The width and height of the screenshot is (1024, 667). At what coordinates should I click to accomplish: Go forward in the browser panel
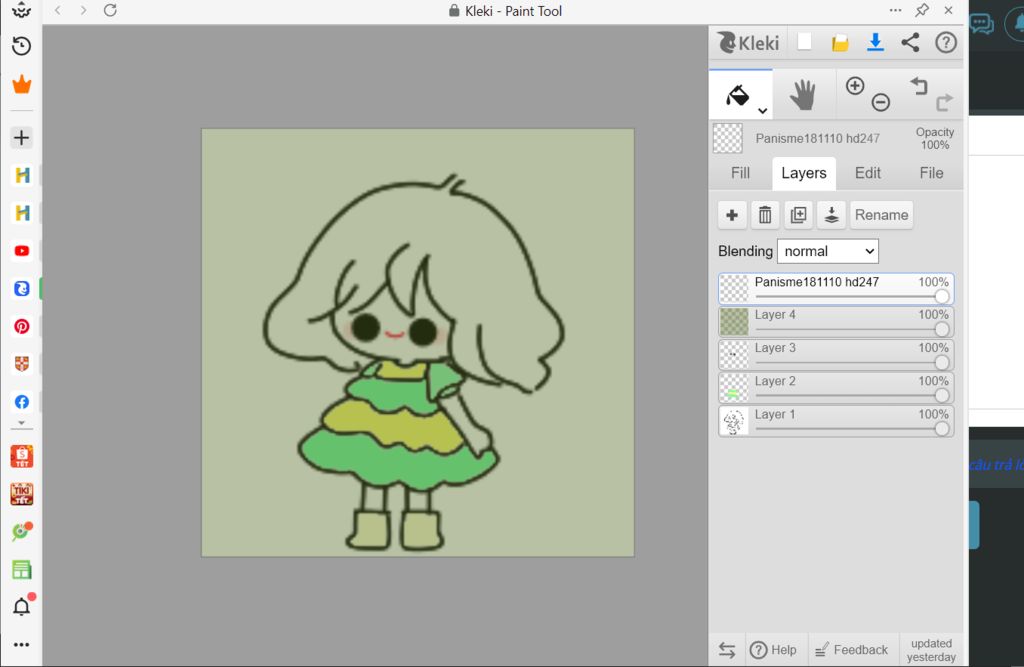(x=83, y=10)
